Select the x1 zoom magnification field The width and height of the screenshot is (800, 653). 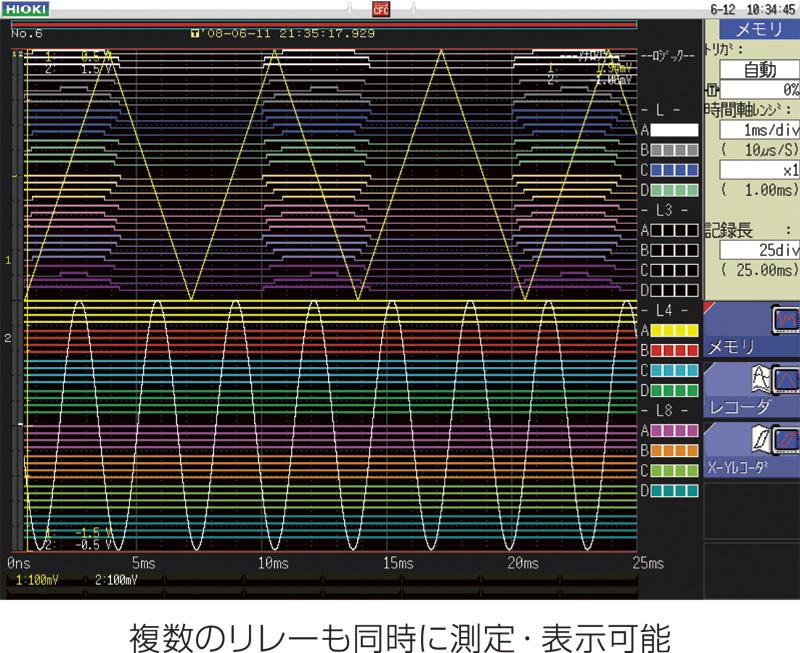click(759, 169)
